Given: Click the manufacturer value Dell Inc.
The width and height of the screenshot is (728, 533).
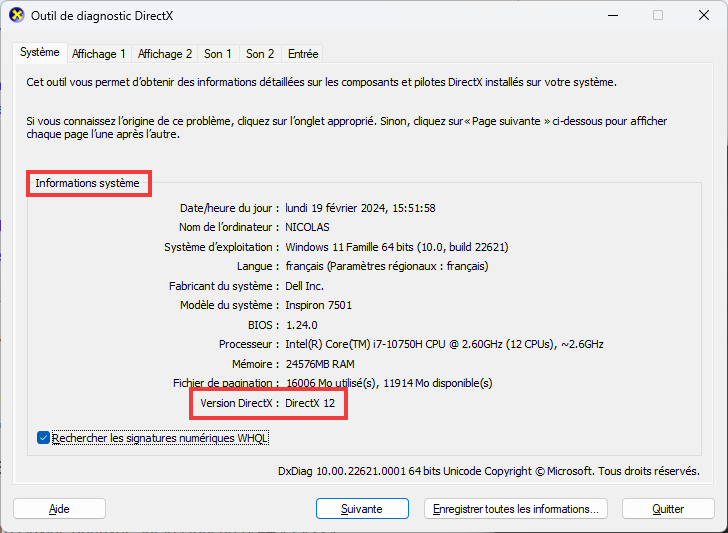Looking at the screenshot, I should pyautogui.click(x=305, y=286).
